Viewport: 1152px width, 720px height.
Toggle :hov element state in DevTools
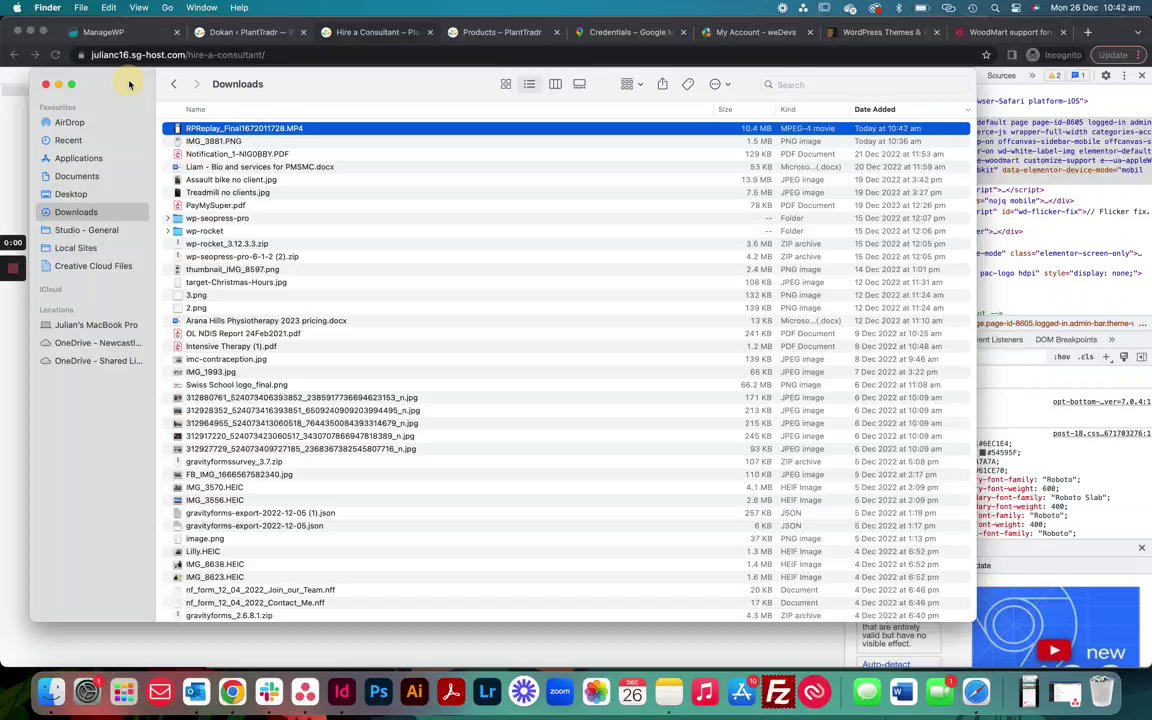pos(1062,357)
